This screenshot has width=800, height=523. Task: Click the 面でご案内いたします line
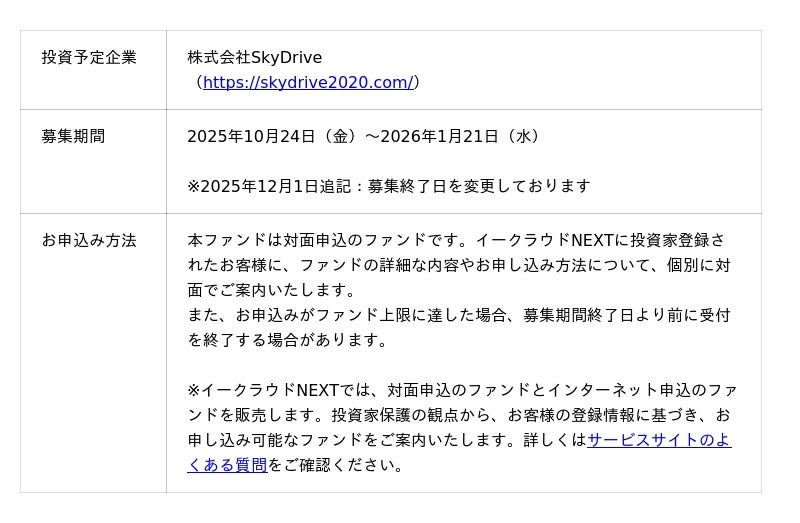pyautogui.click(x=272, y=290)
